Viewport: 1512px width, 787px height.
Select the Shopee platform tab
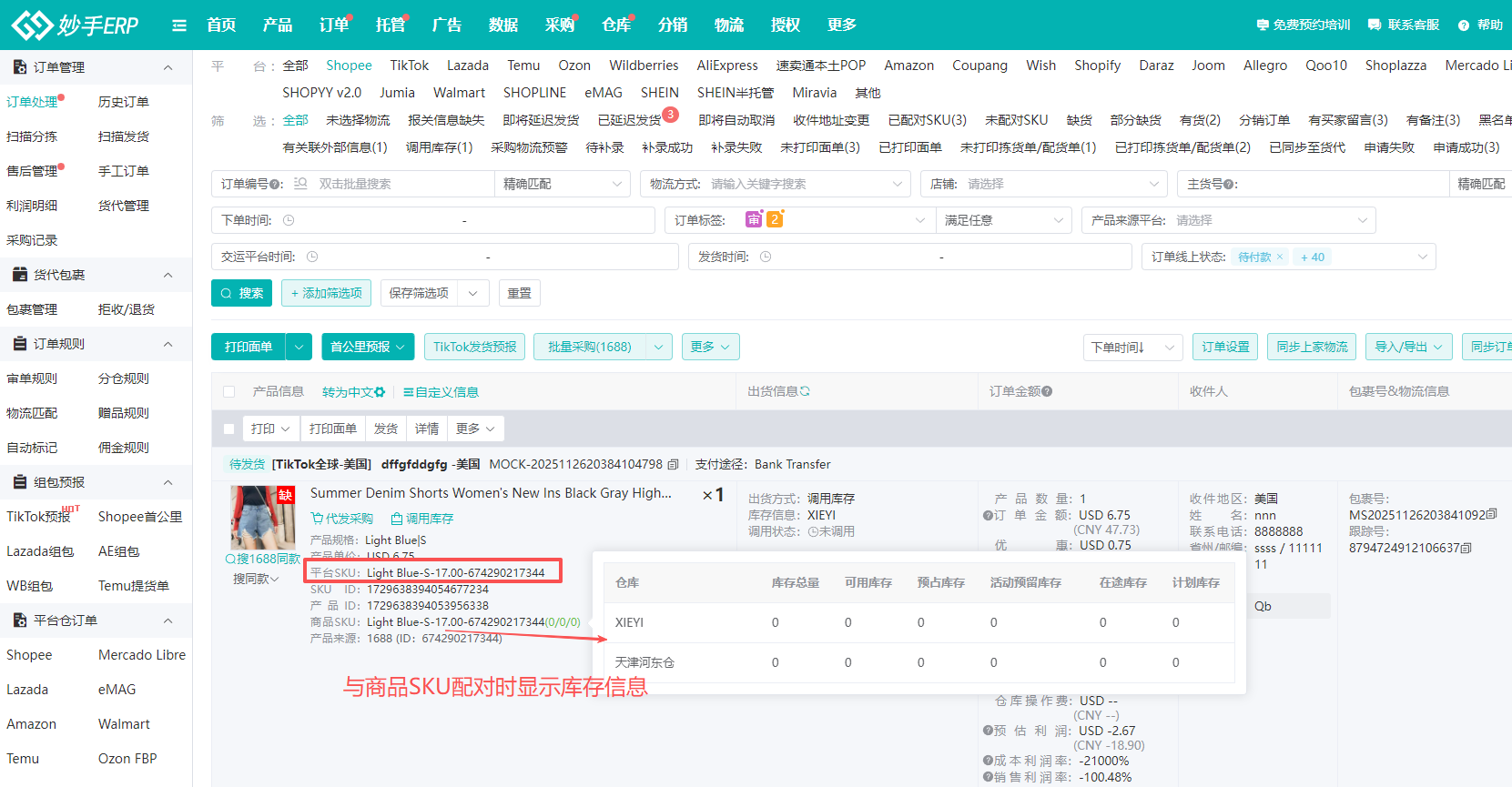coord(349,66)
